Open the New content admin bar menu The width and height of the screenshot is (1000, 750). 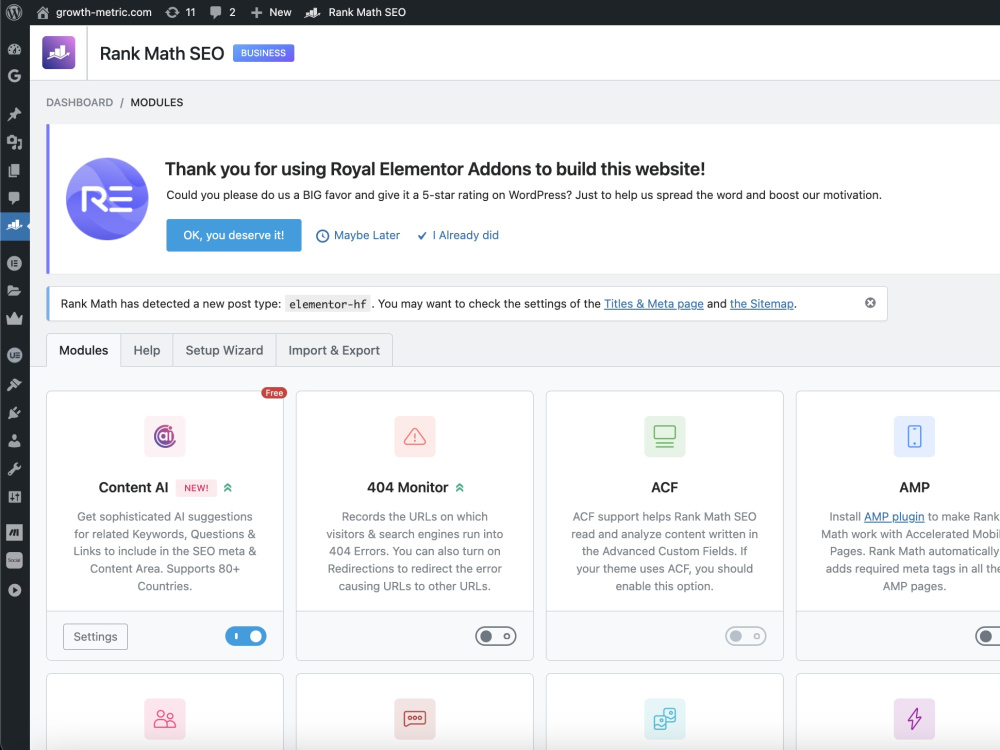[271, 12]
